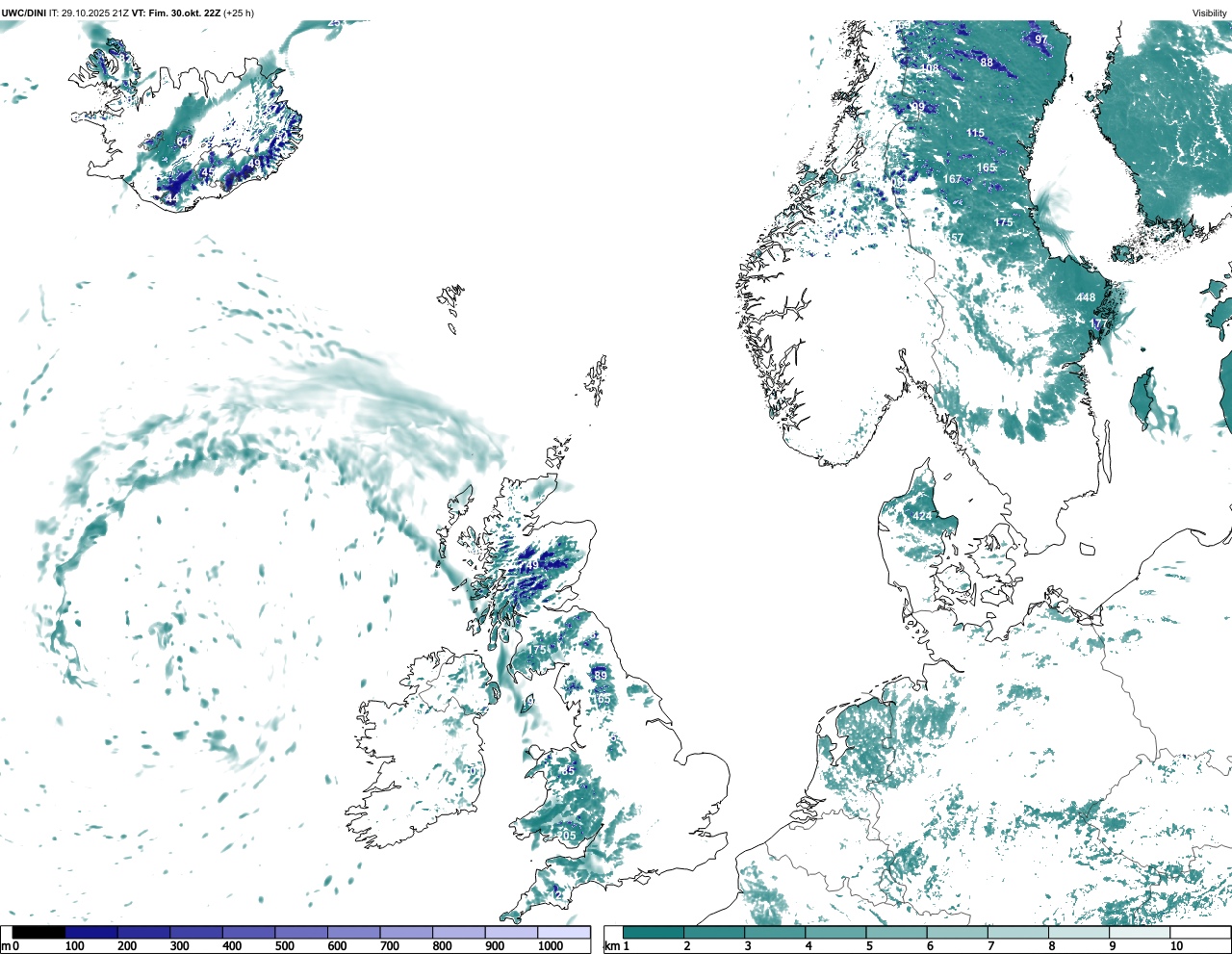Click the 300–400 m legend color segment
Viewport: 1232px width, 954px height.
click(x=196, y=932)
